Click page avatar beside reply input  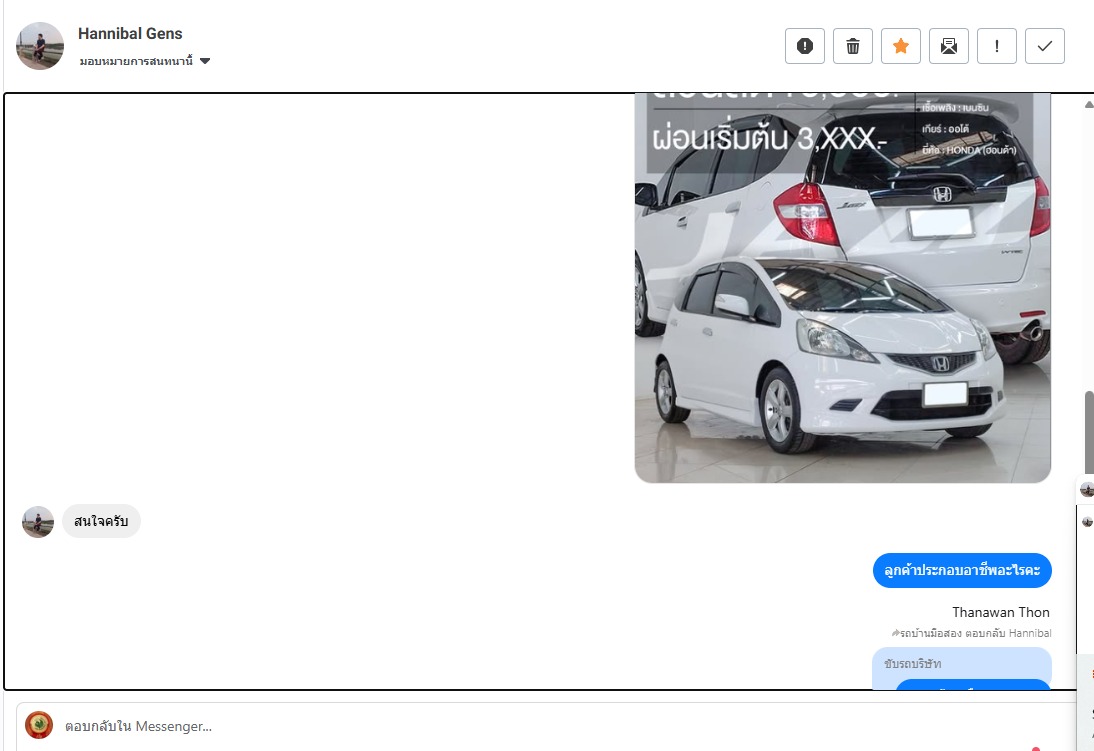39,725
